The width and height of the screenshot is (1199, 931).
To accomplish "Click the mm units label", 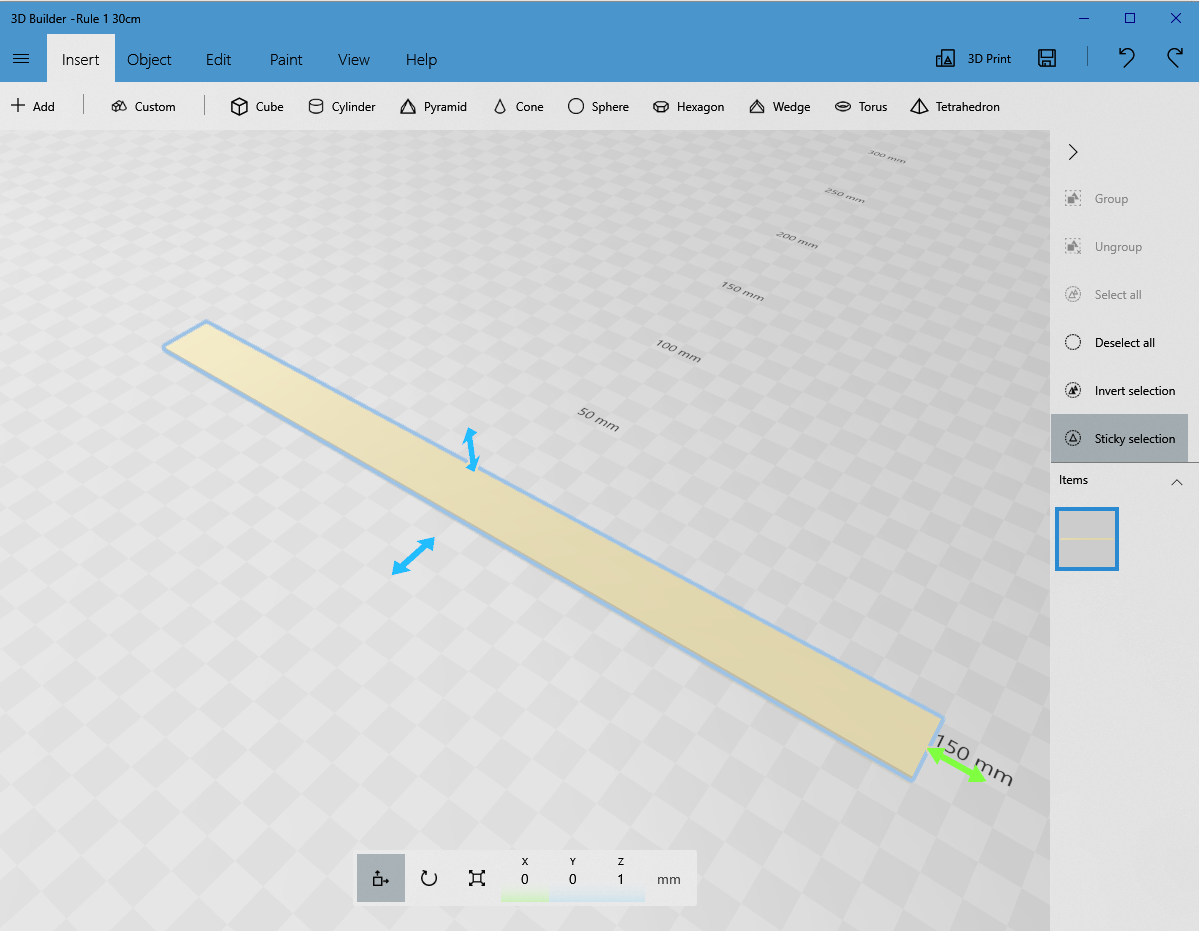I will point(668,880).
